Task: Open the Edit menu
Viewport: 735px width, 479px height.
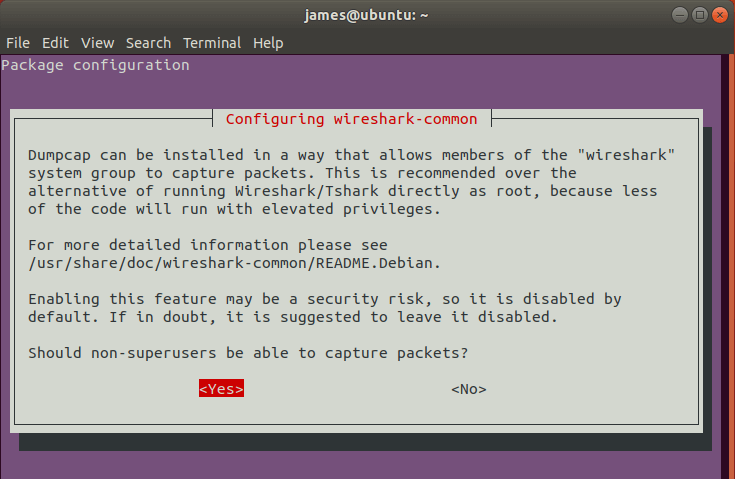Action: point(55,43)
